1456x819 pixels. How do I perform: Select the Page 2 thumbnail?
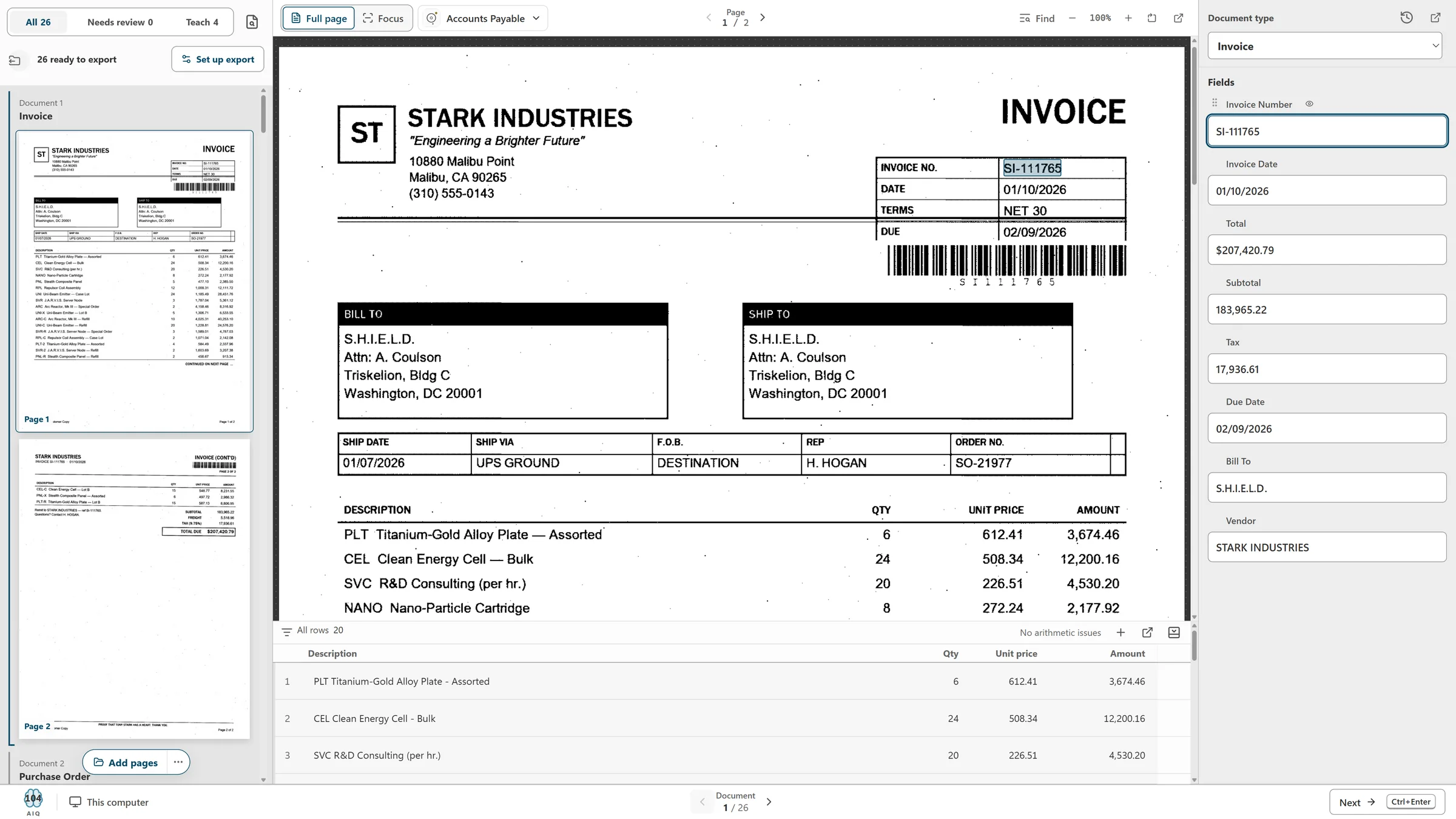click(135, 588)
